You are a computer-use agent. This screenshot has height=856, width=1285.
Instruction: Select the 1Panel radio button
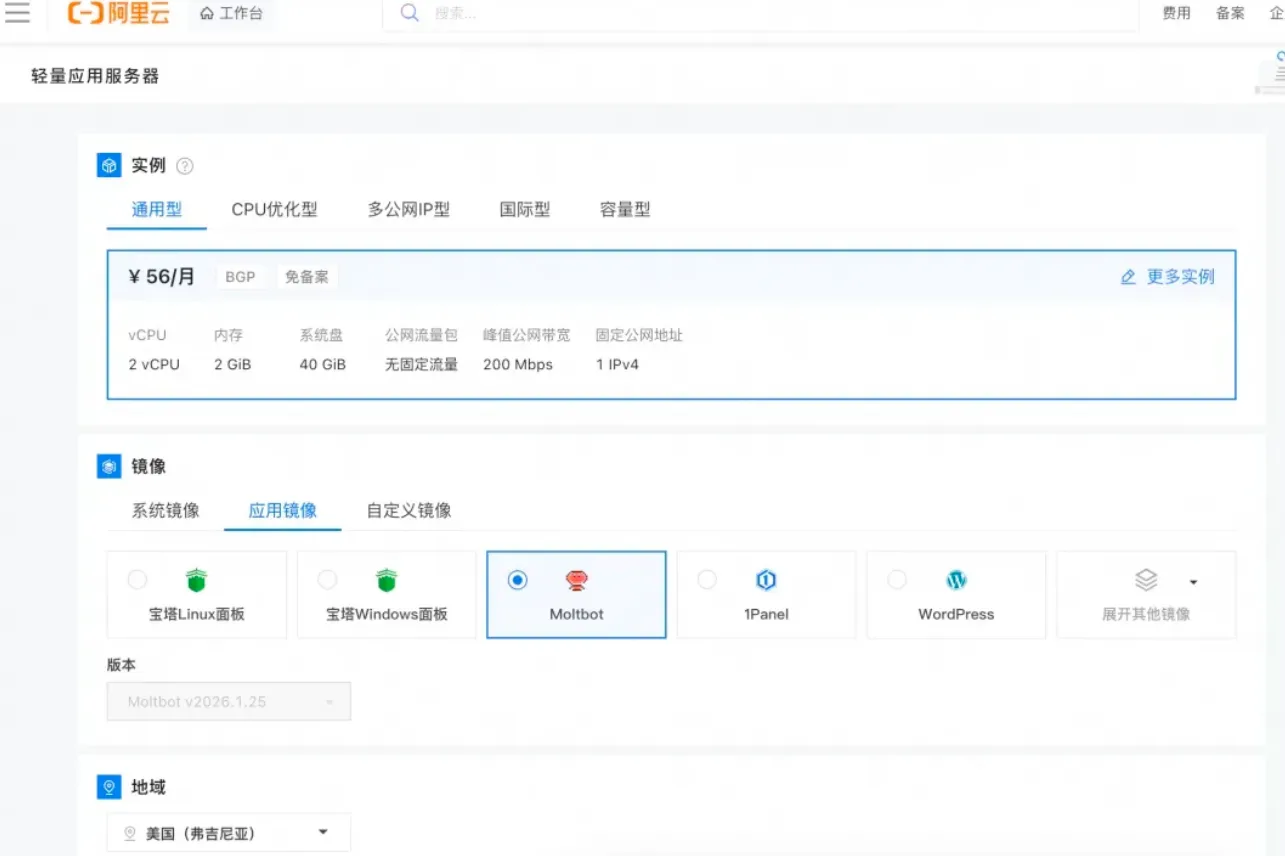(x=707, y=580)
